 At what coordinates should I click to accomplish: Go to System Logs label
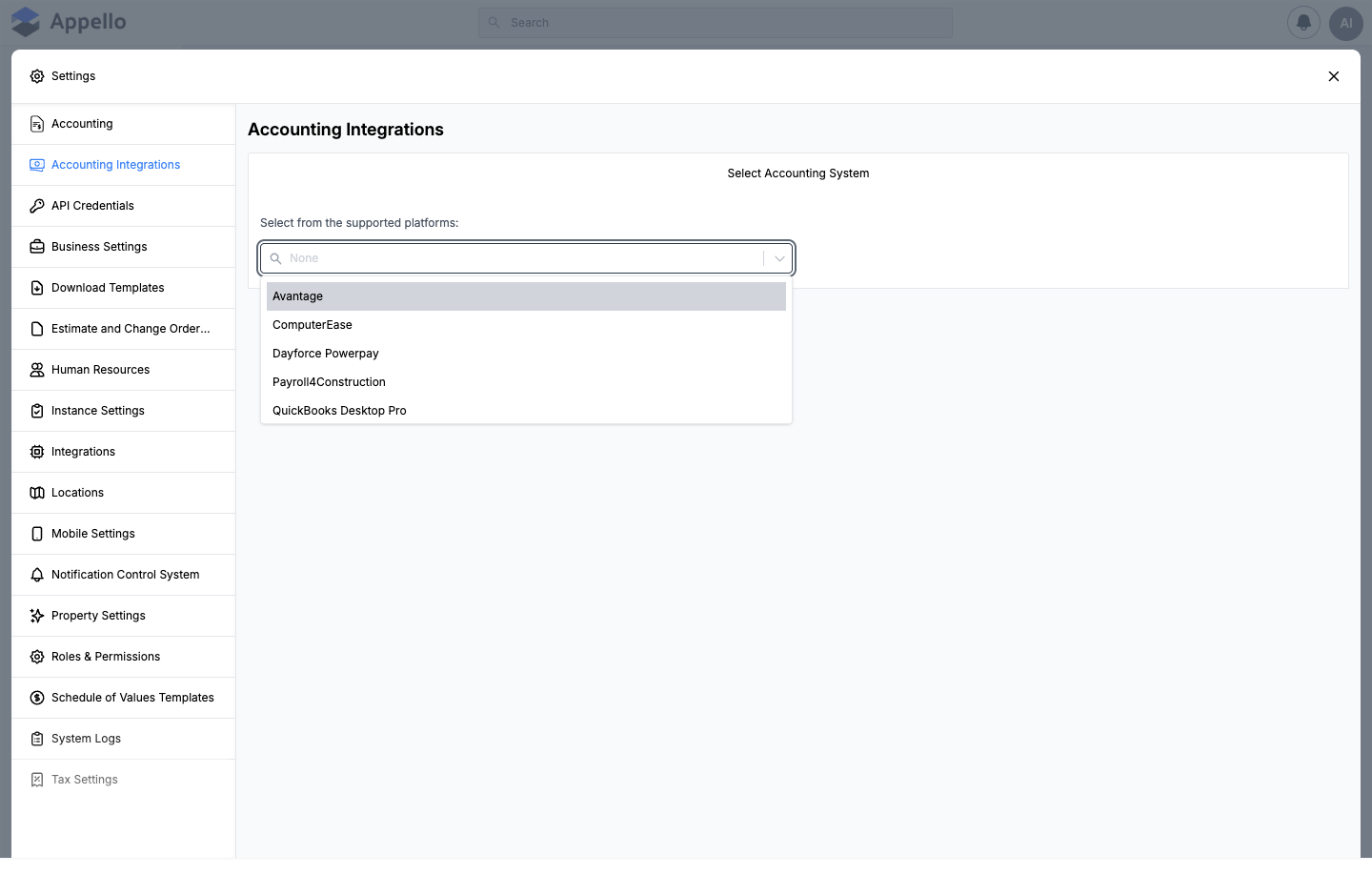[x=86, y=739]
